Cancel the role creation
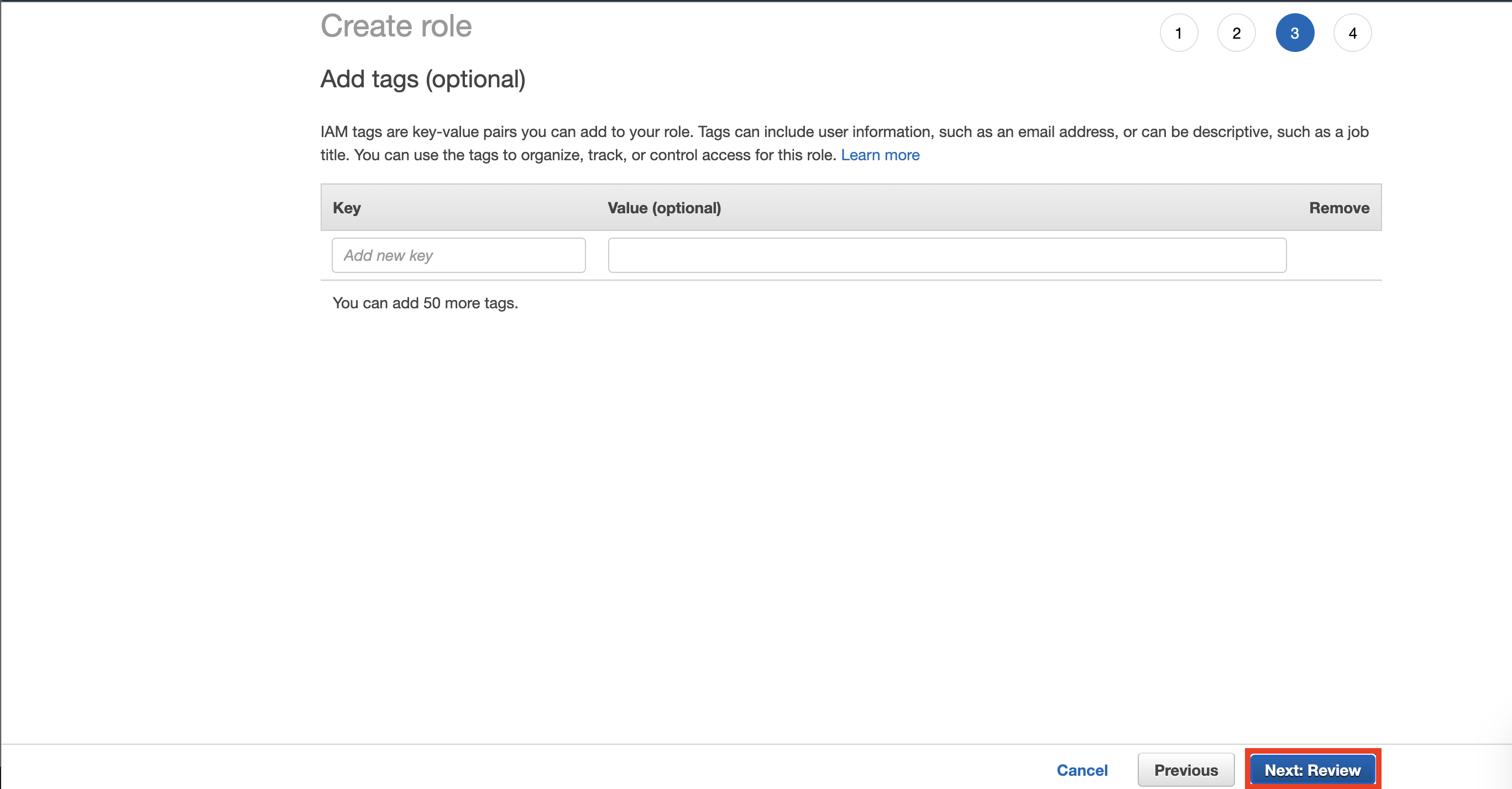 pyautogui.click(x=1082, y=770)
